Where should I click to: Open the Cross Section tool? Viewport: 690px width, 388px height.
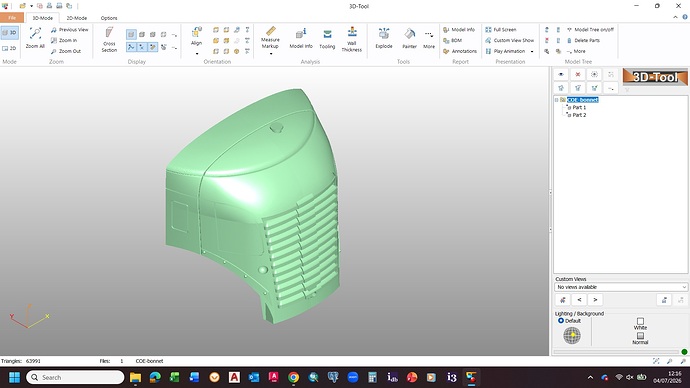pos(109,40)
